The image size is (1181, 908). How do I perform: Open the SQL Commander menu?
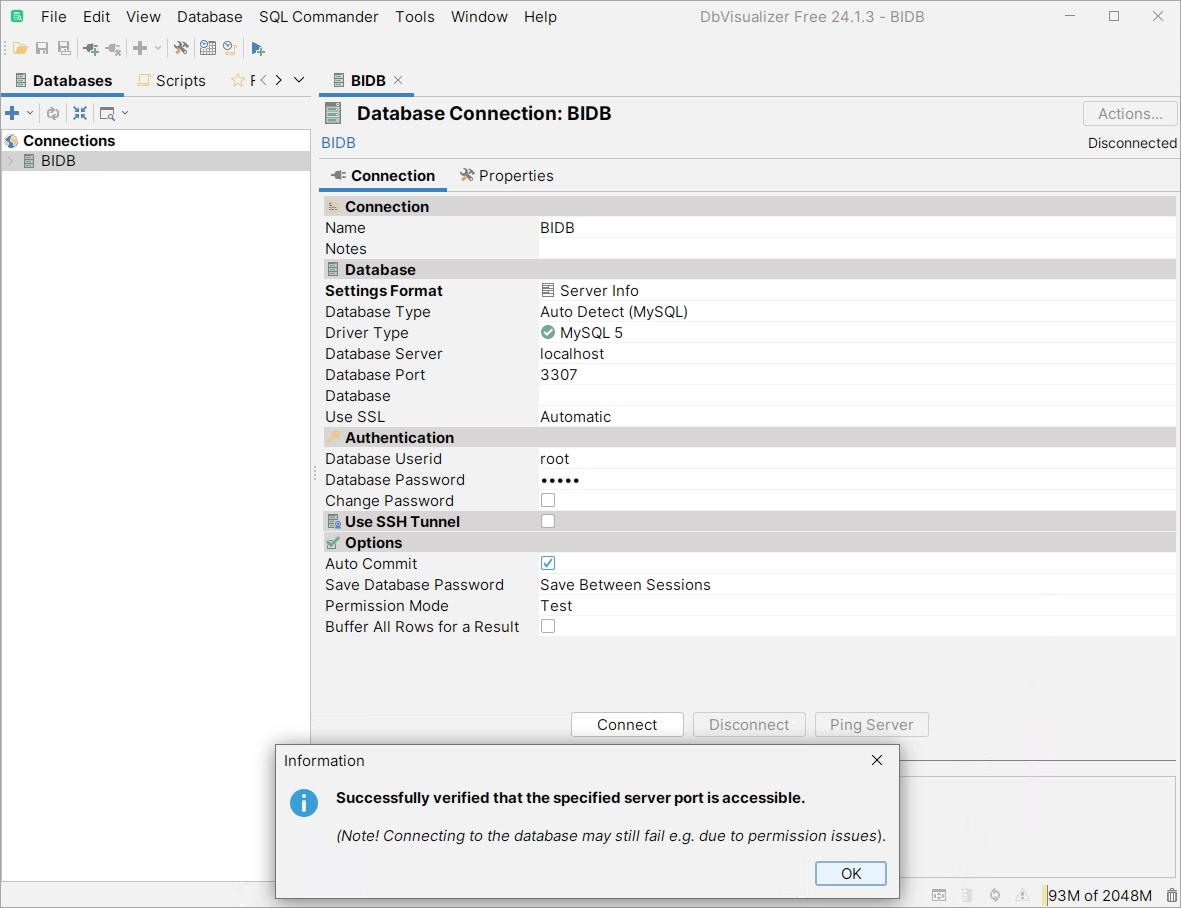(x=318, y=17)
